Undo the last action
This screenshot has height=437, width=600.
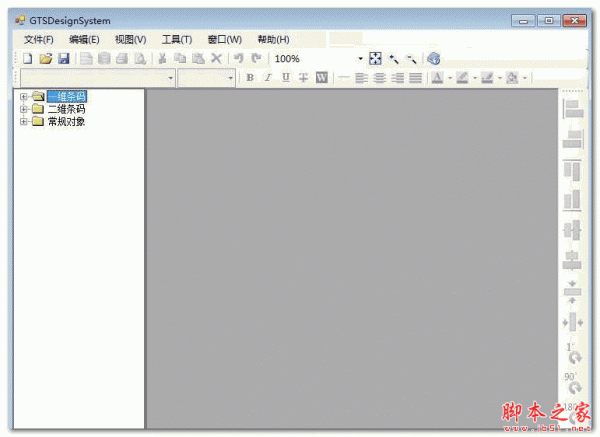tap(239, 59)
